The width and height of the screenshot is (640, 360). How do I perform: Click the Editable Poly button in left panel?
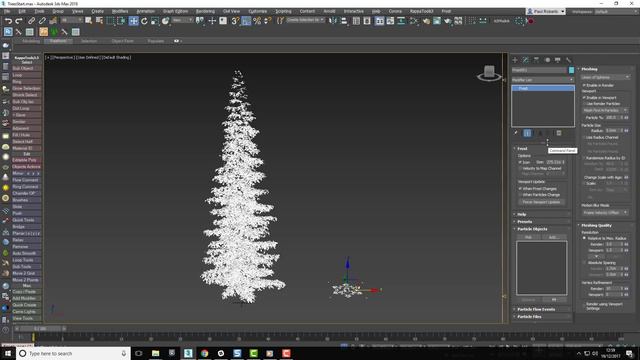(27, 160)
